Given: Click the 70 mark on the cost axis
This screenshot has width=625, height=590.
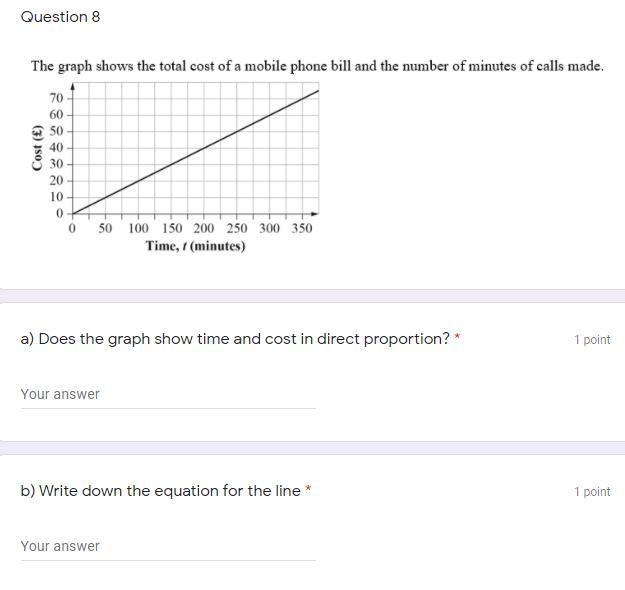Looking at the screenshot, I should 55,98.
